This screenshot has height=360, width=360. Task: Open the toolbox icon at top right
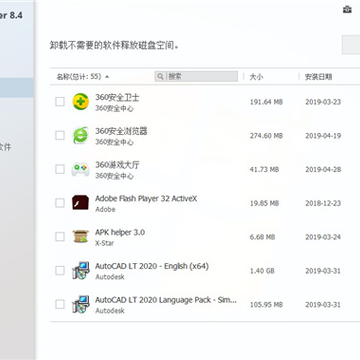[347, 10]
